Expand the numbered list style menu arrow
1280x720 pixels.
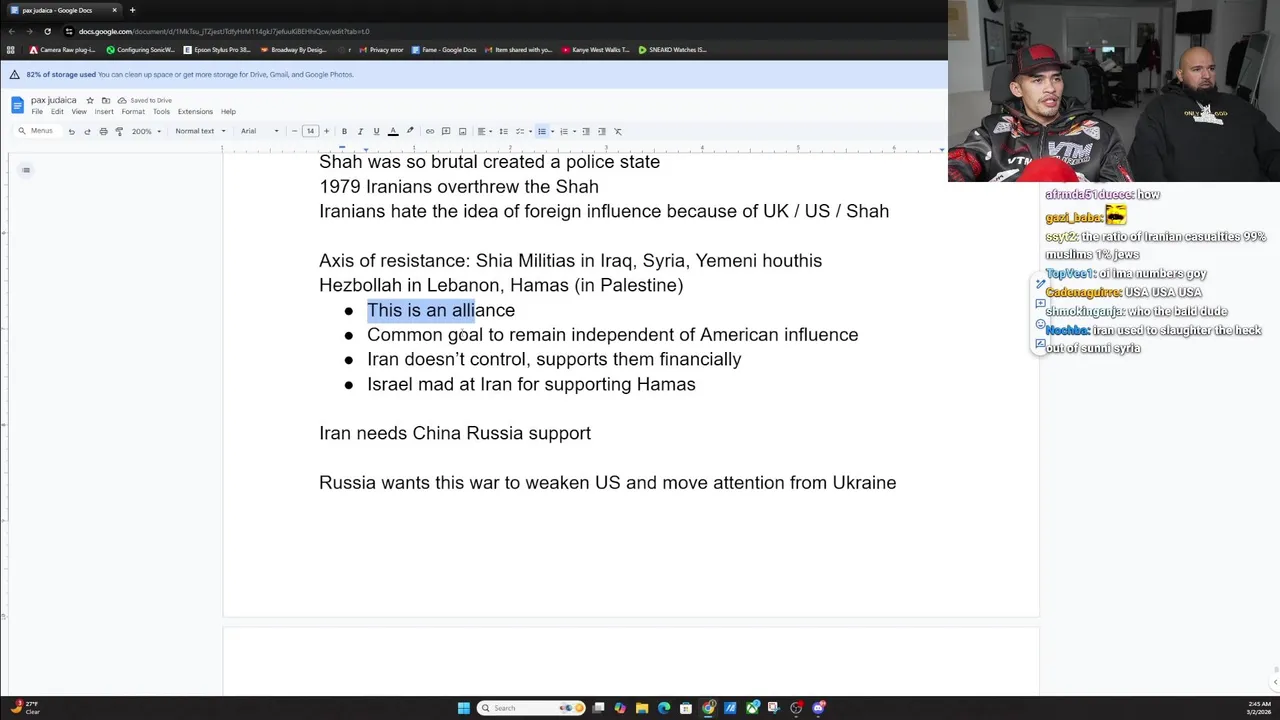coord(574,131)
